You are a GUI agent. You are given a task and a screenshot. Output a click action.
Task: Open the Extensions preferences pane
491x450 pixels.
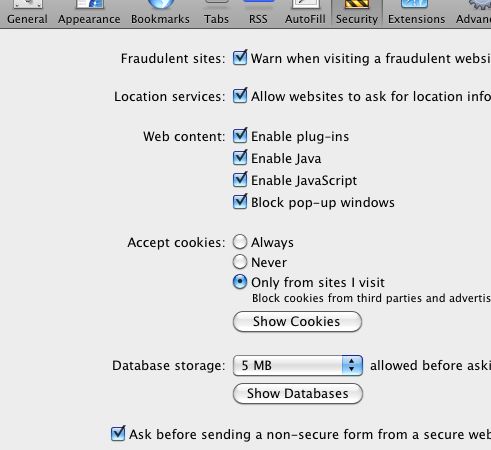point(417,13)
